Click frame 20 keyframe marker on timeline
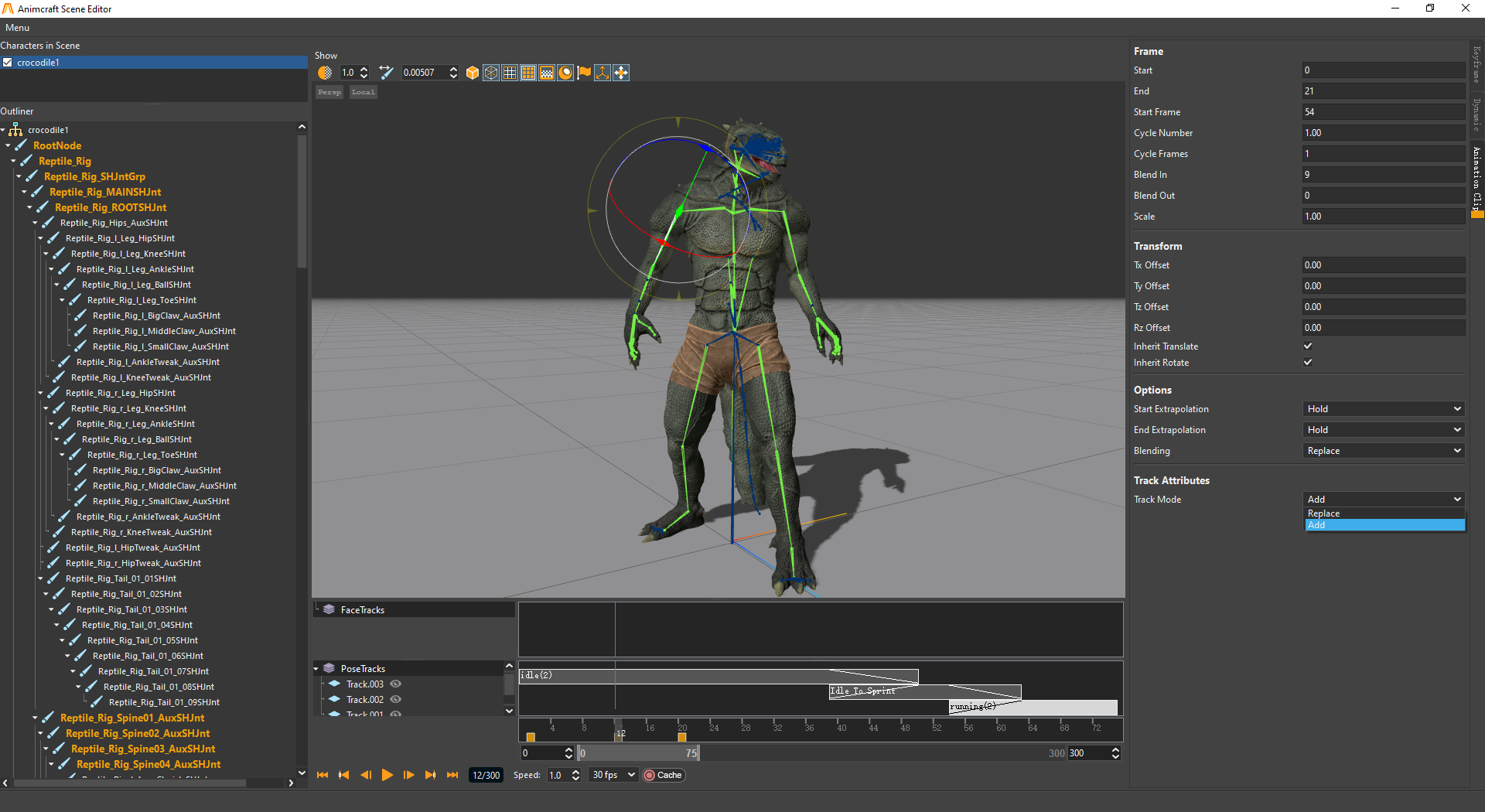1485x812 pixels. pos(681,737)
